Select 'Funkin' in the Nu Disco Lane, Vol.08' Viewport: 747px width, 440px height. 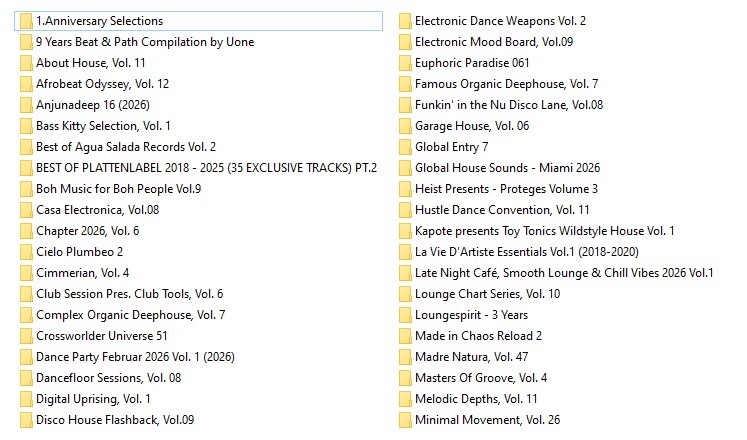[x=509, y=105]
